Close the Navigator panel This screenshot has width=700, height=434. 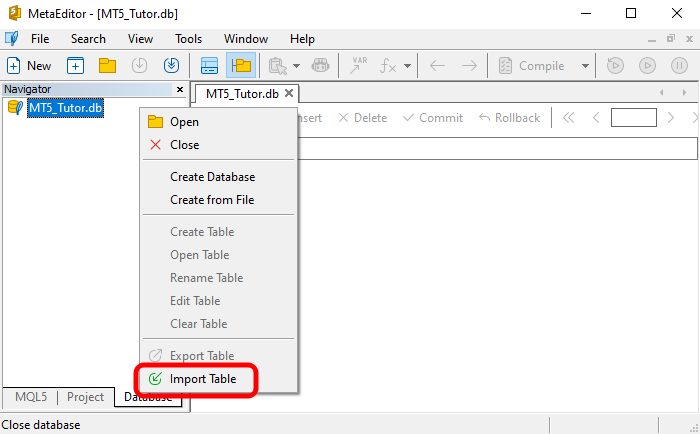pyautogui.click(x=180, y=89)
